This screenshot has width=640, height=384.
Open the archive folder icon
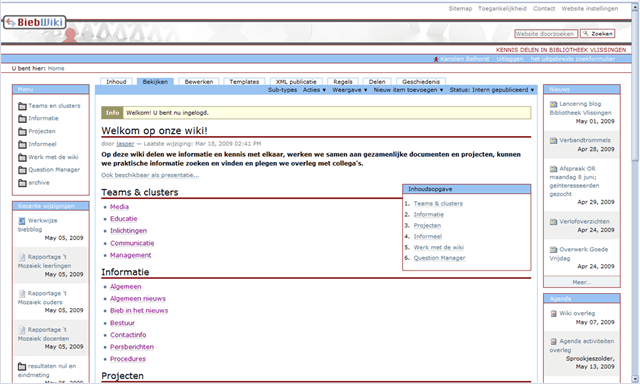click(22, 183)
